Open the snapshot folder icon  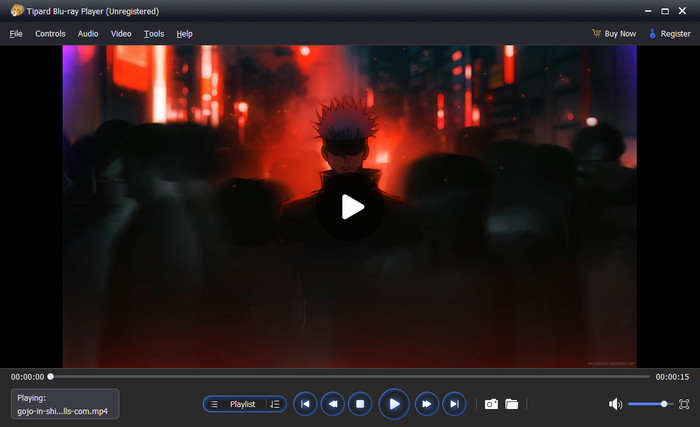point(512,404)
